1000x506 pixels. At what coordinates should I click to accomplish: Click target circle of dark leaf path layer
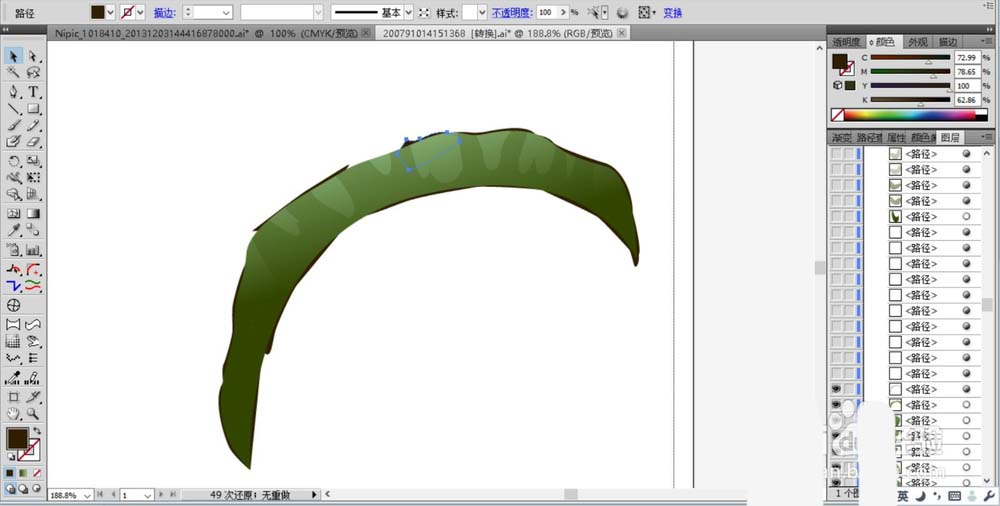click(966, 216)
